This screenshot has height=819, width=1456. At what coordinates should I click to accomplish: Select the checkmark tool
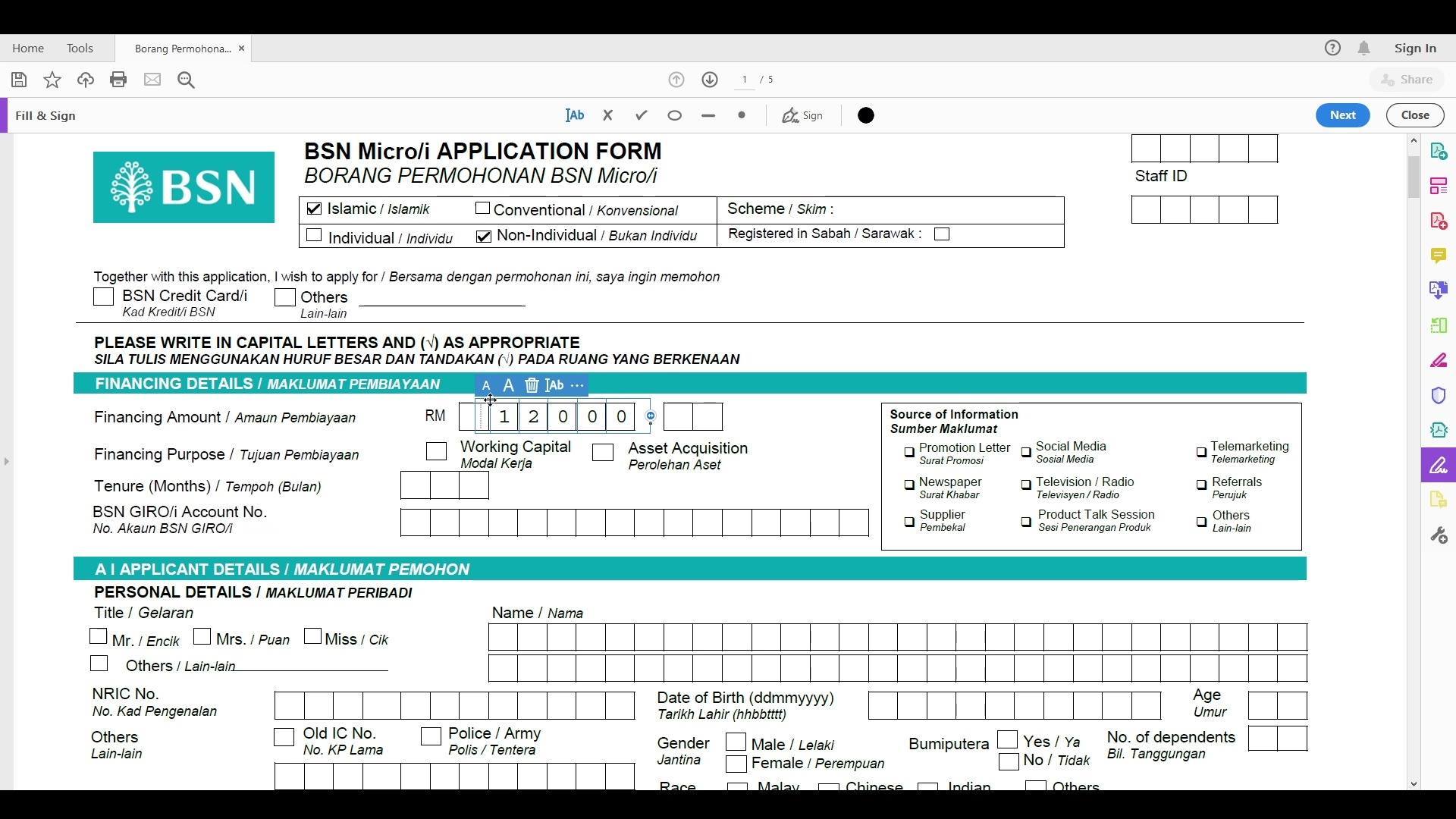pos(642,115)
